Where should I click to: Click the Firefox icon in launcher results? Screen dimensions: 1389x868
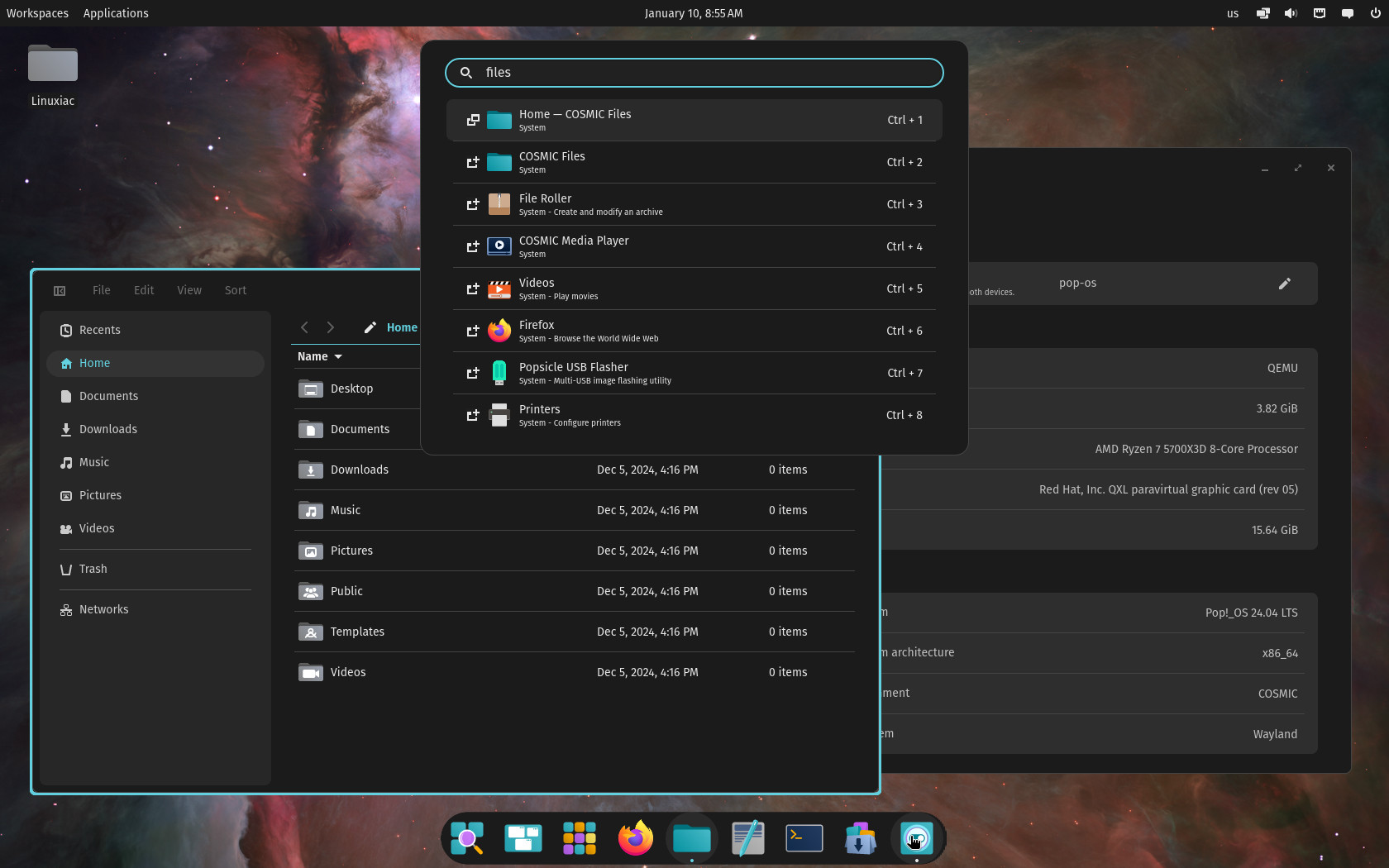click(499, 331)
